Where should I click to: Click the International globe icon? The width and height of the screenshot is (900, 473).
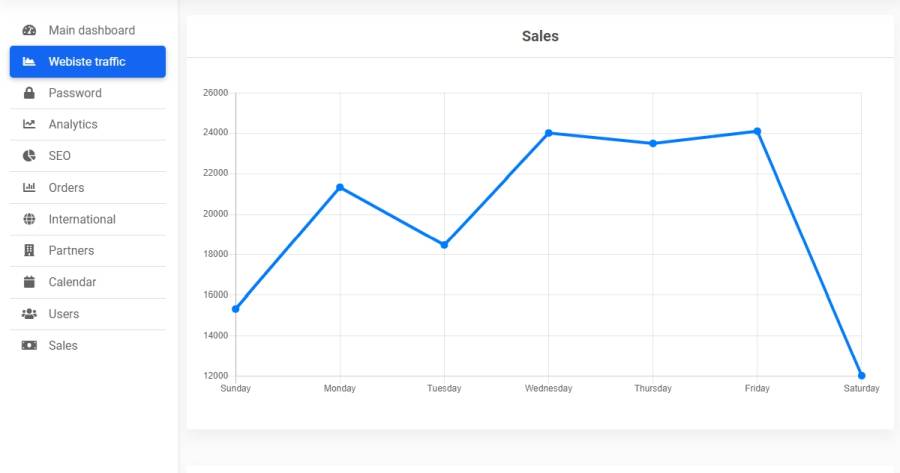(29, 219)
